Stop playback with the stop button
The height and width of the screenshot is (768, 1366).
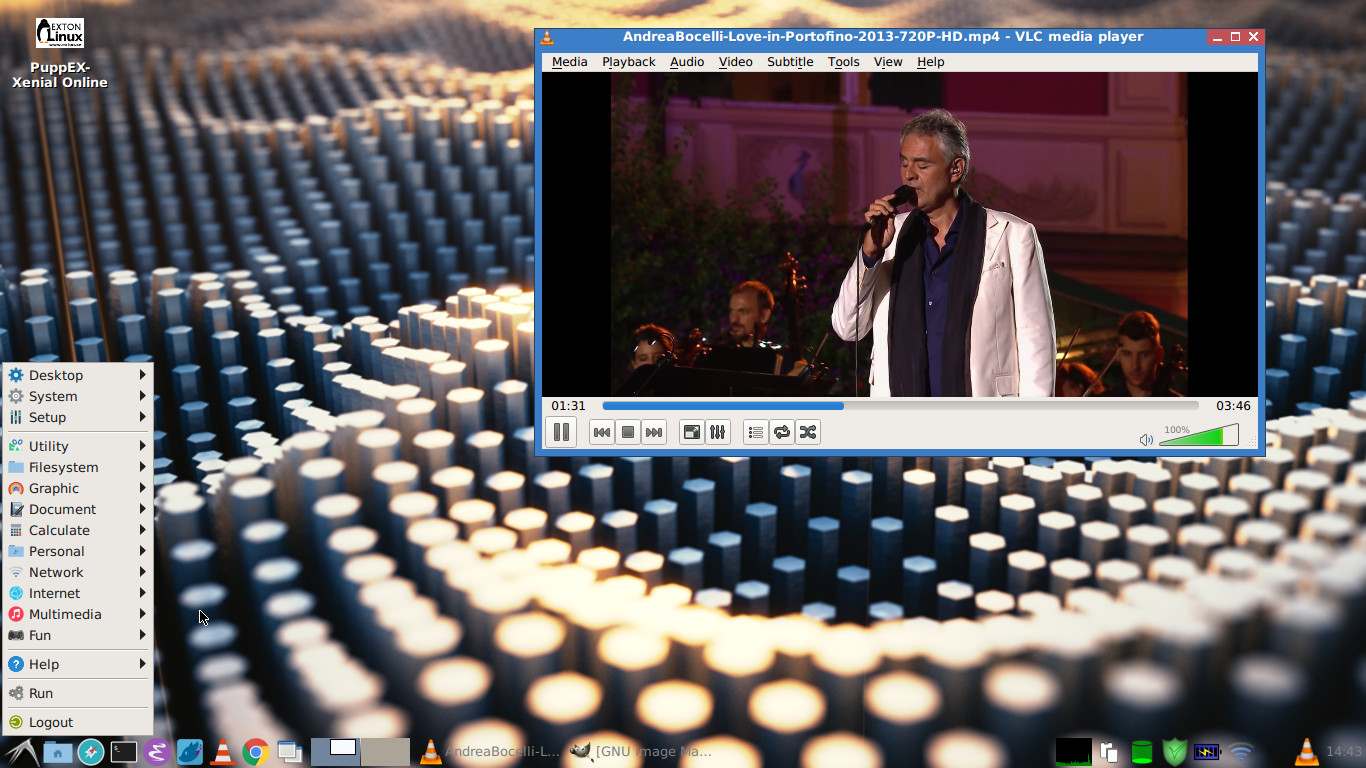(628, 432)
